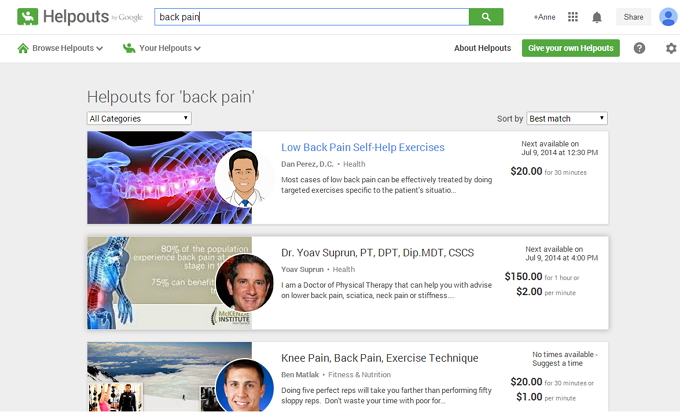This screenshot has width=680, height=412.
Task: Open the help question mark icon
Action: (639, 48)
